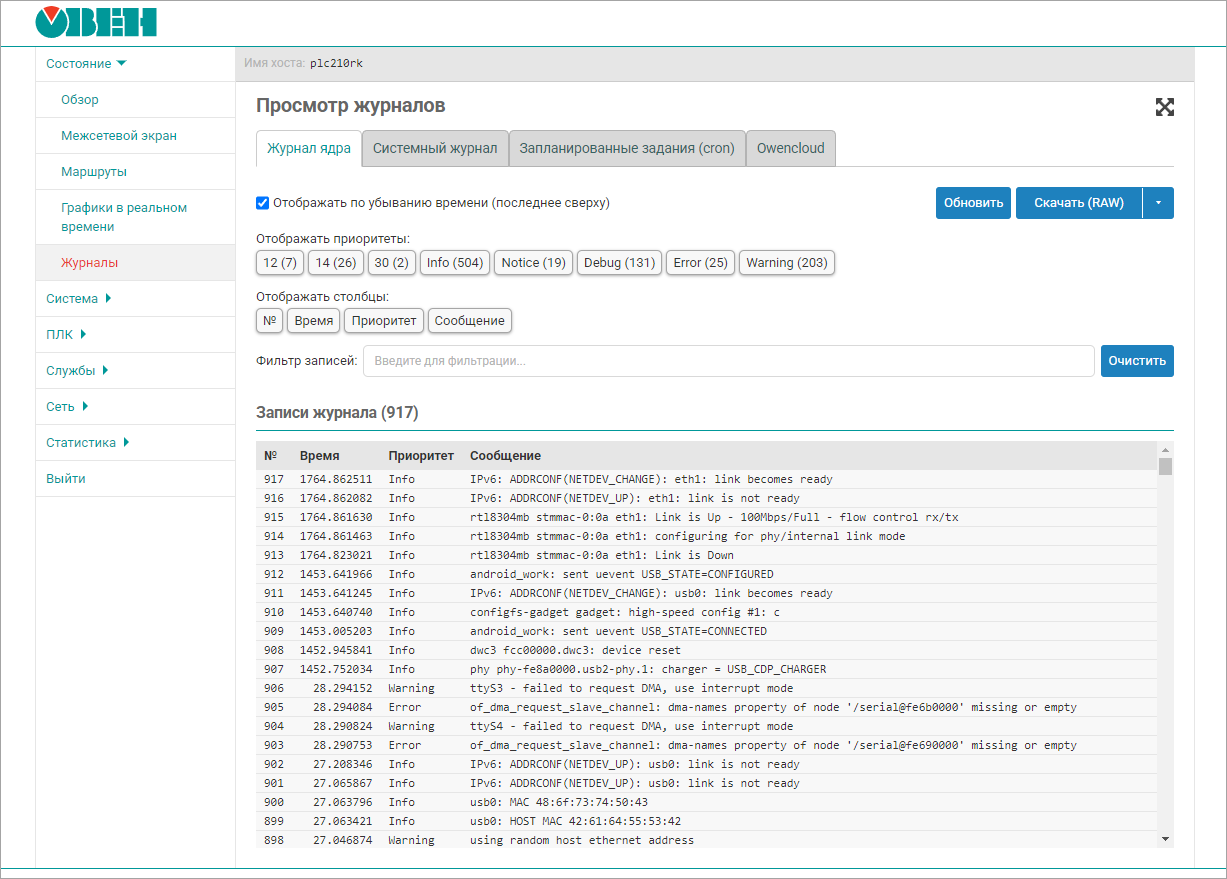This screenshot has width=1227, height=879.
Task: Collapse the Состояние sidebar section
Action: tap(86, 64)
